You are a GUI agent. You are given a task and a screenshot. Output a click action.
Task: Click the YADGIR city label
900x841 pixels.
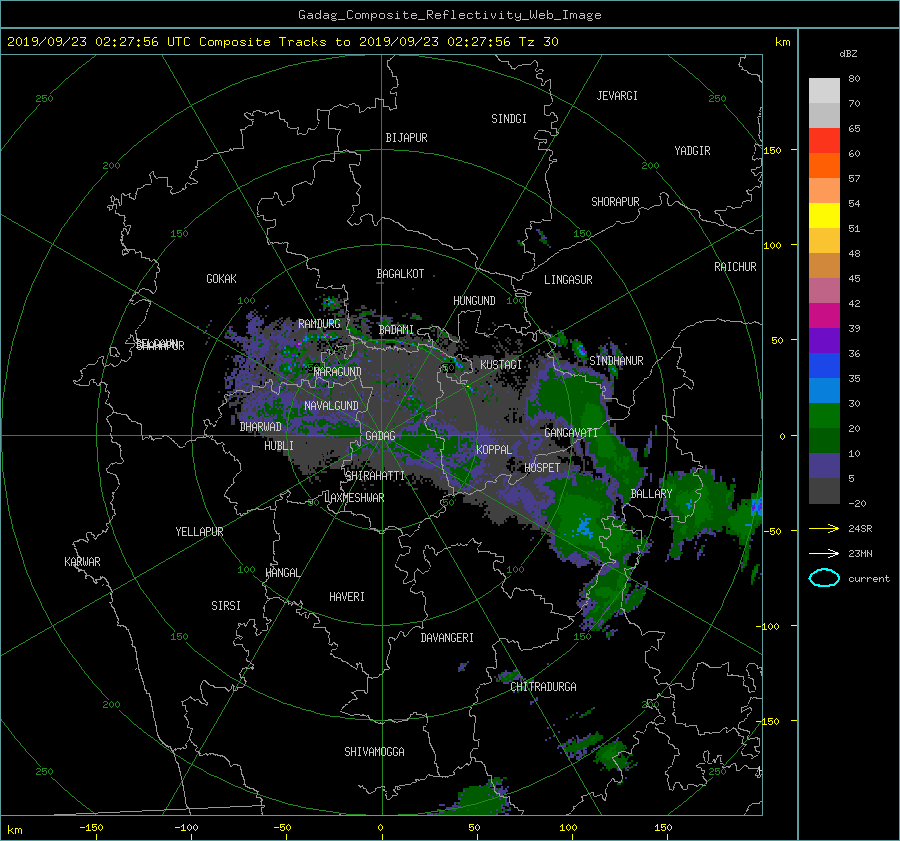692,151
